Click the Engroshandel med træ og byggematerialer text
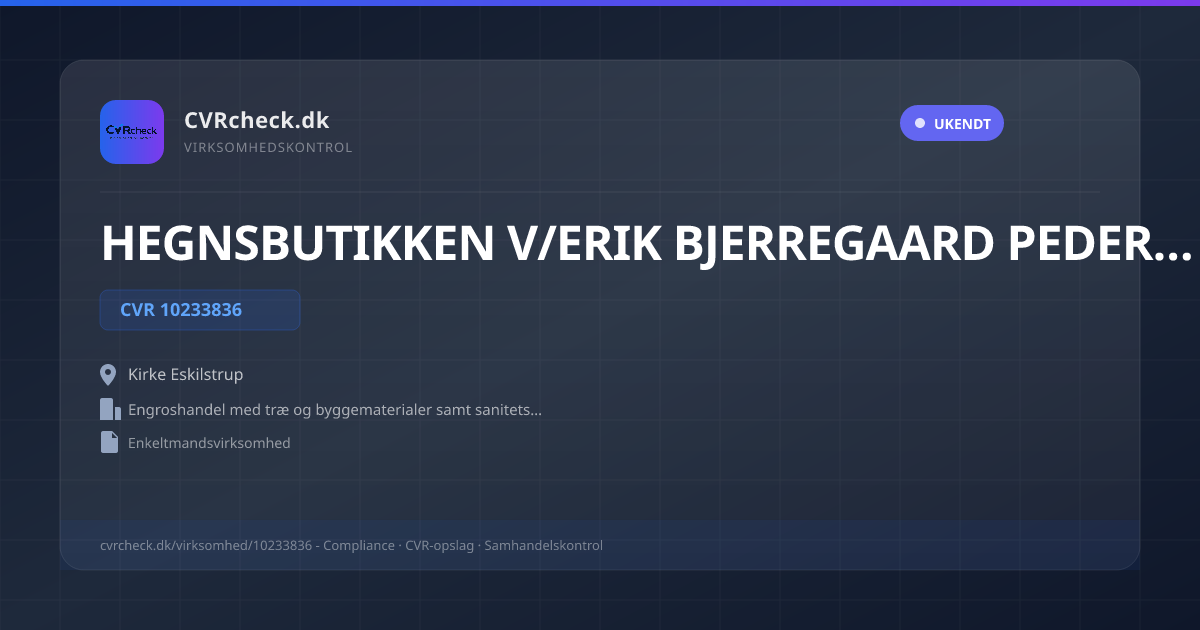Viewport: 1200px width, 630px height. pyautogui.click(x=335, y=409)
